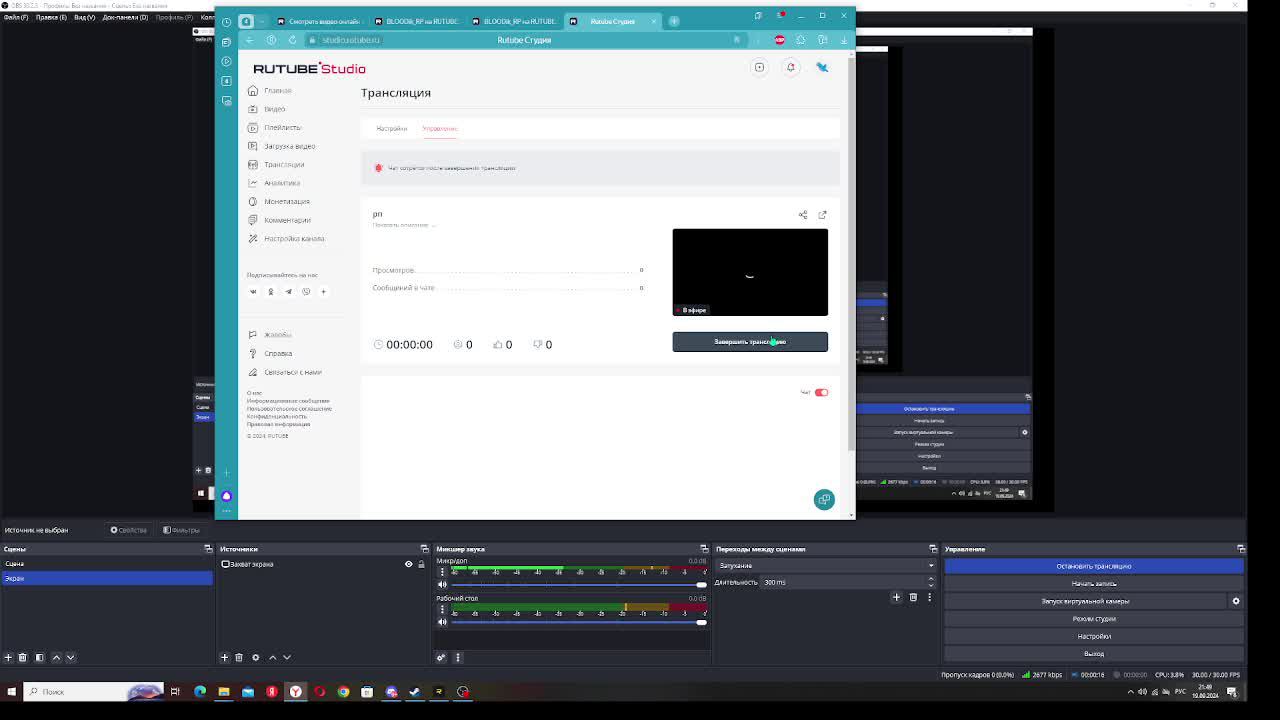Click the Рабочий стол volume slider

[x=579, y=622]
